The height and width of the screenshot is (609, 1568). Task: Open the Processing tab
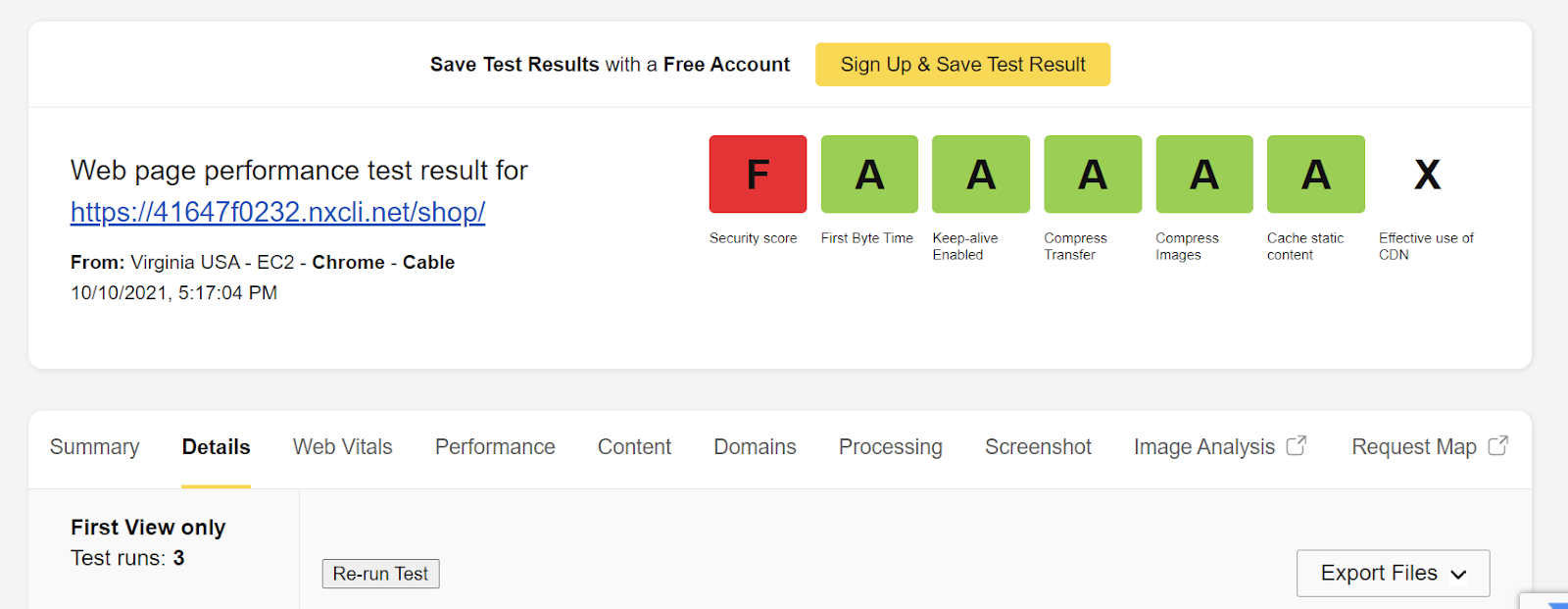coord(891,447)
